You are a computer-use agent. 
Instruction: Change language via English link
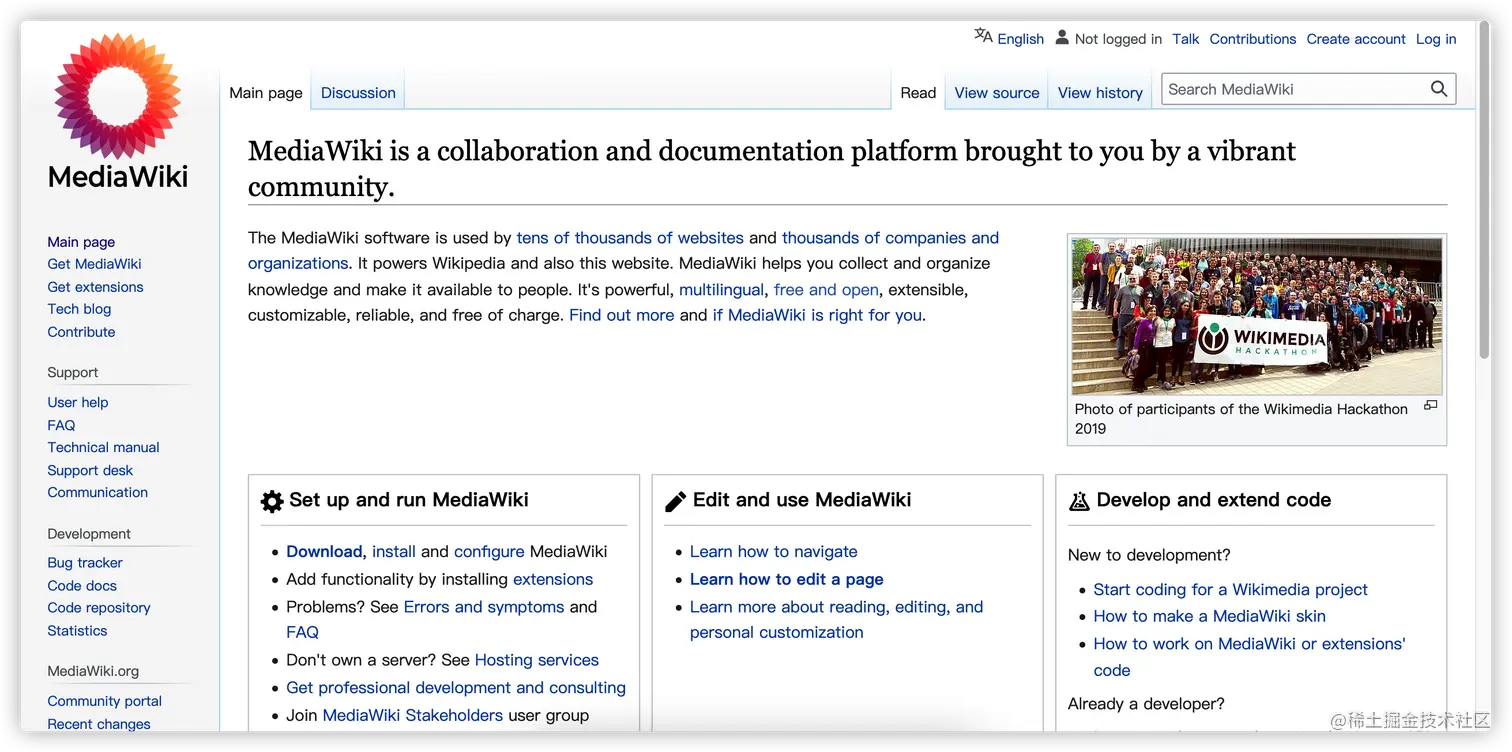click(1020, 39)
